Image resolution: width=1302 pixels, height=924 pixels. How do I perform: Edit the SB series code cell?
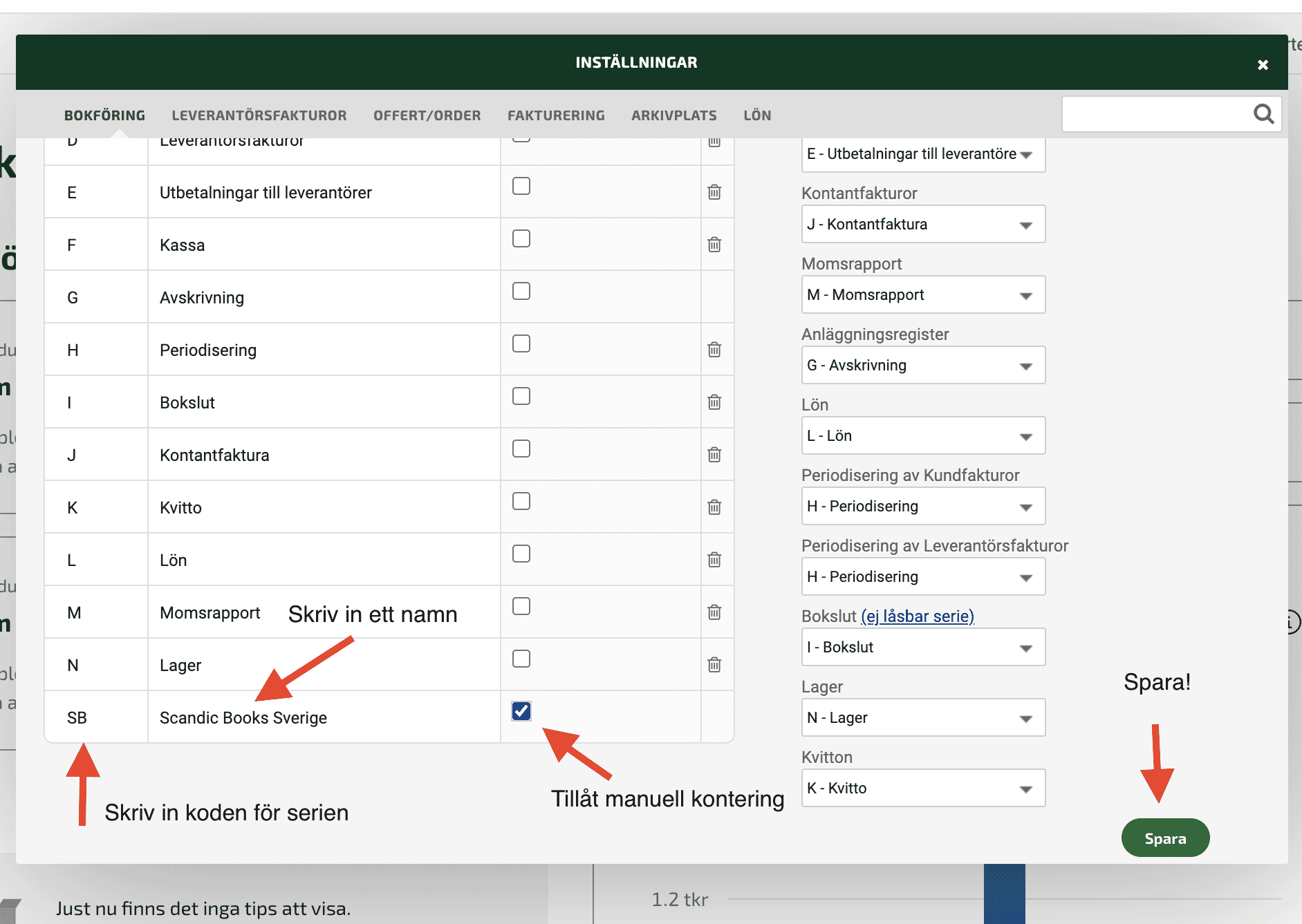[x=96, y=717]
